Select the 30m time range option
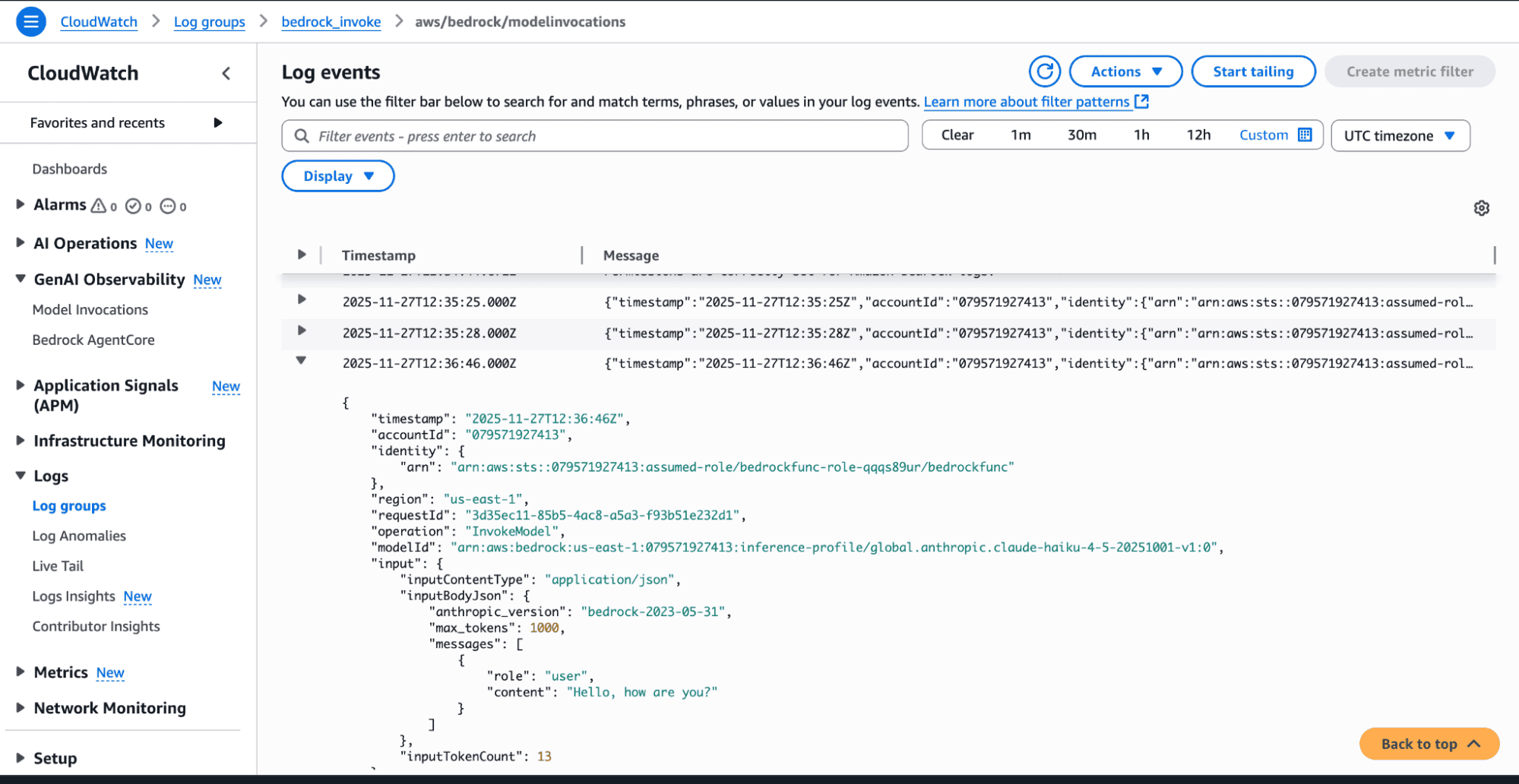This screenshot has height=784, width=1519. 1081,135
